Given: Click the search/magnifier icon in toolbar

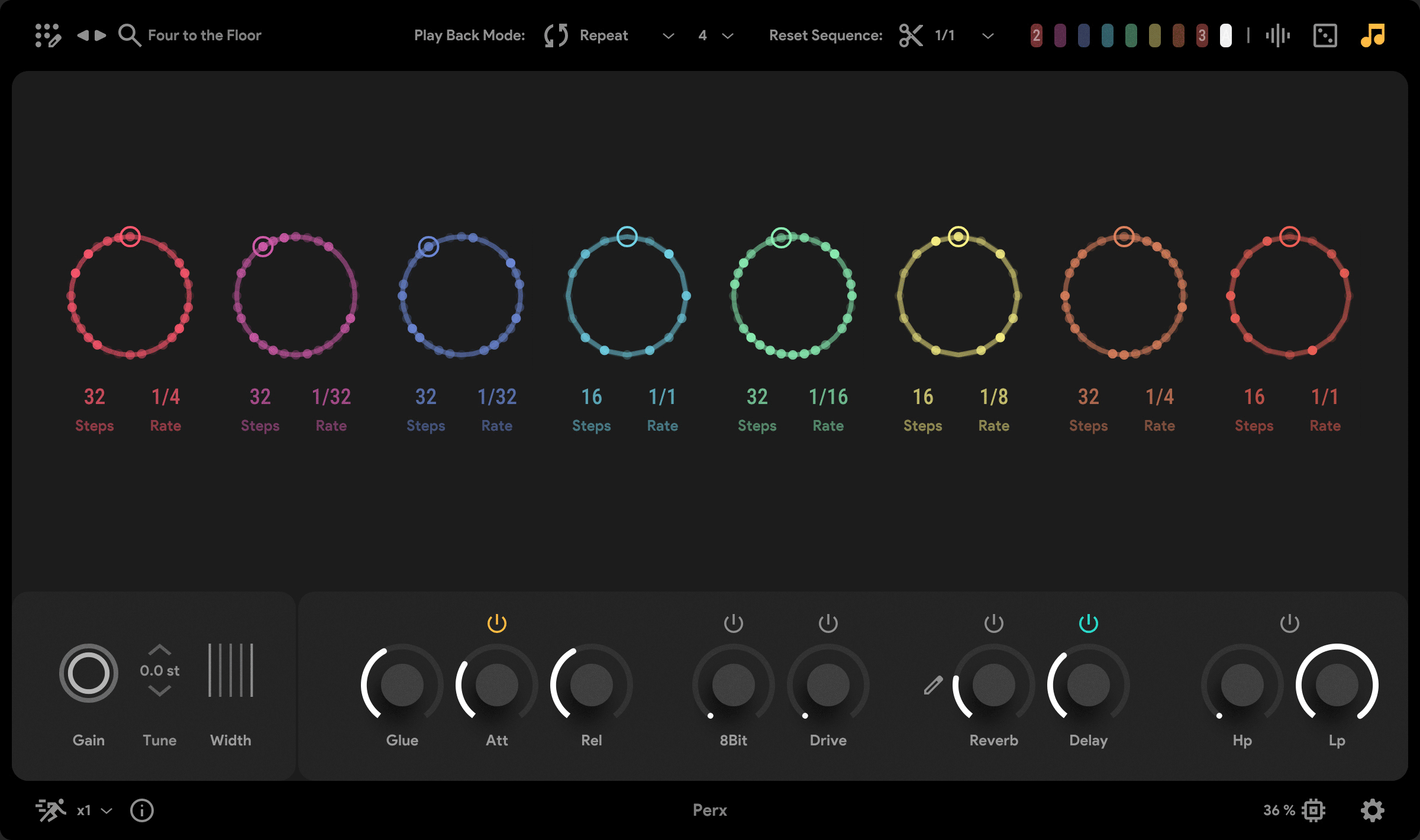Looking at the screenshot, I should 128,35.
